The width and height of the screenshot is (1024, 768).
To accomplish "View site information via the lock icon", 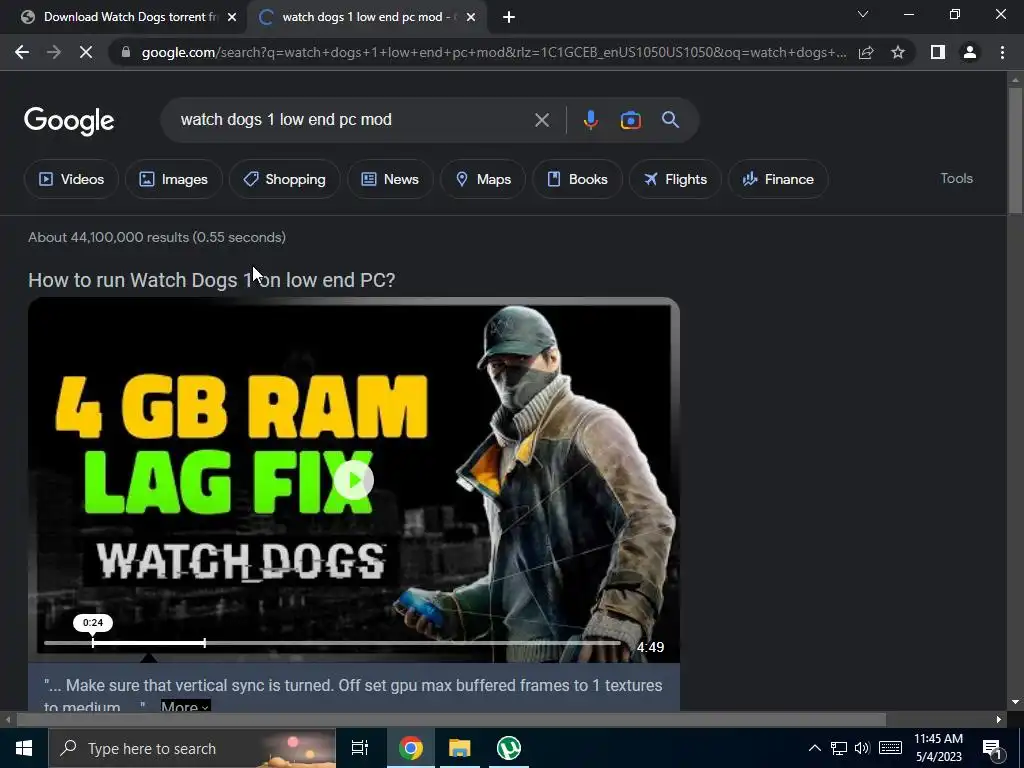I will pos(126,52).
